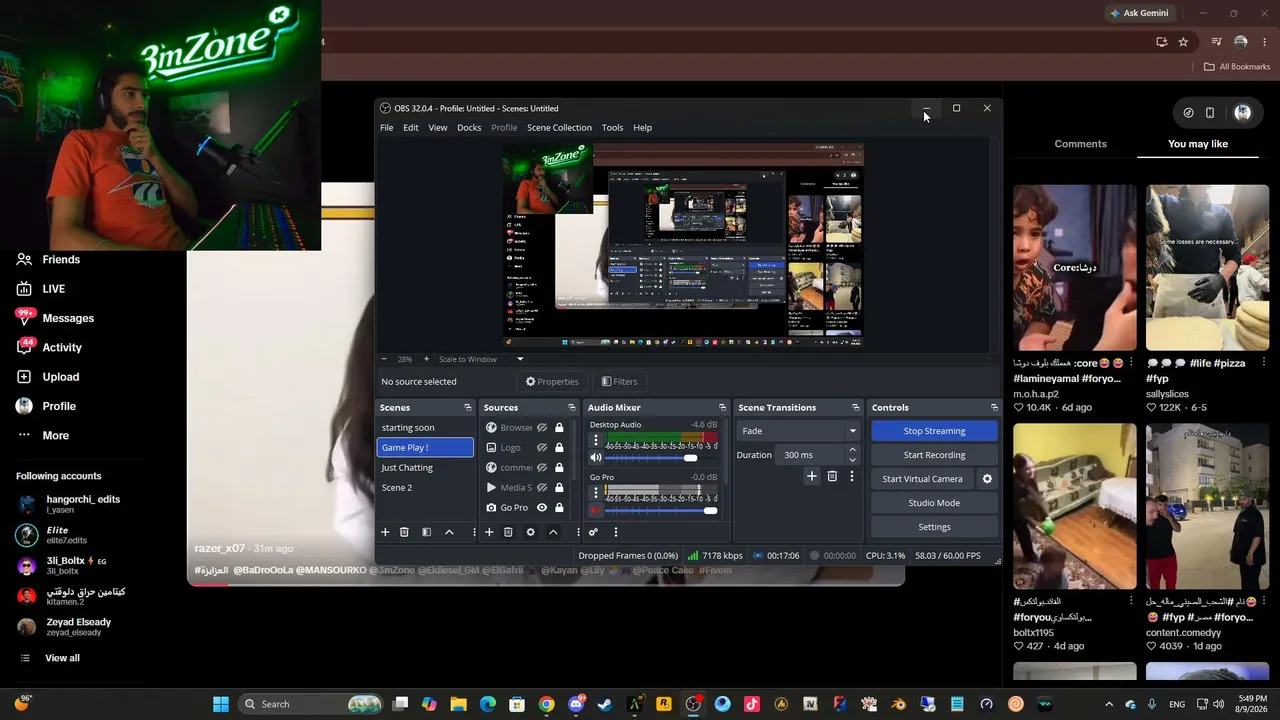Open Windows Start menu

[x=221, y=704]
